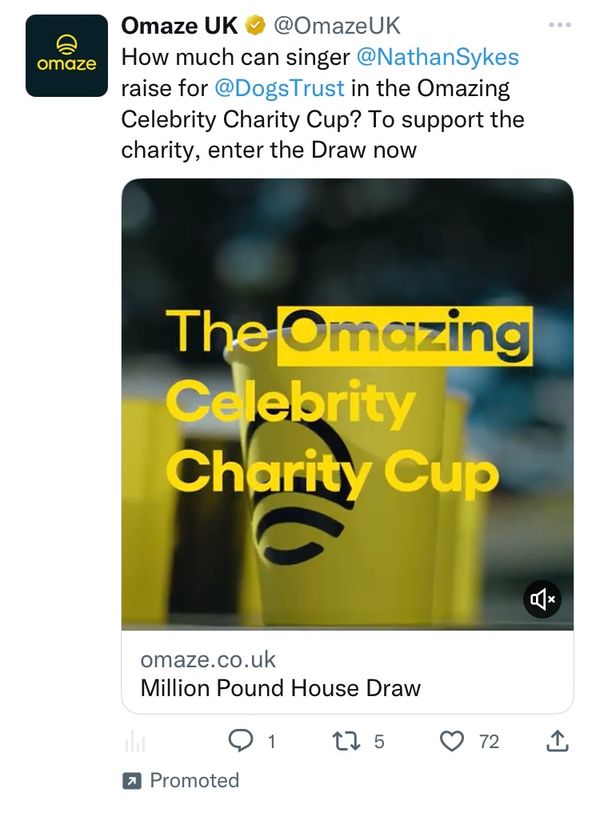The height and width of the screenshot is (813, 600).
Task: Reply to the tweet using speech bubble
Action: coord(241,741)
